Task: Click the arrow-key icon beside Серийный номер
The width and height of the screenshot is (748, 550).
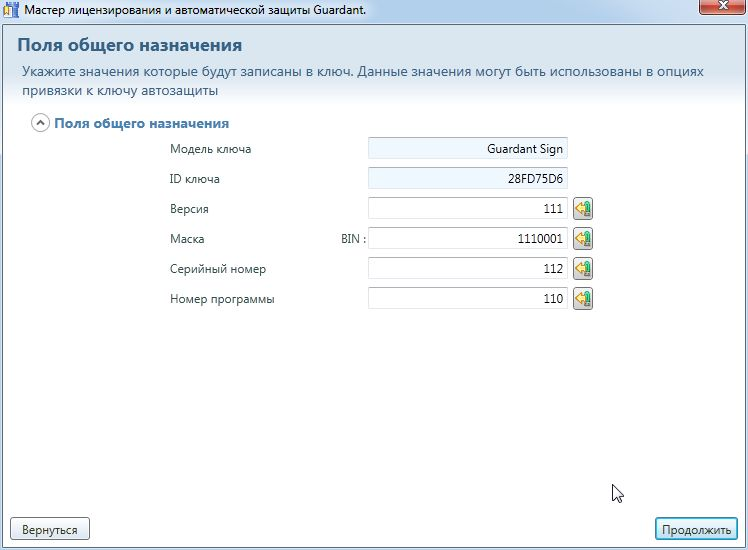Action: coord(582,269)
